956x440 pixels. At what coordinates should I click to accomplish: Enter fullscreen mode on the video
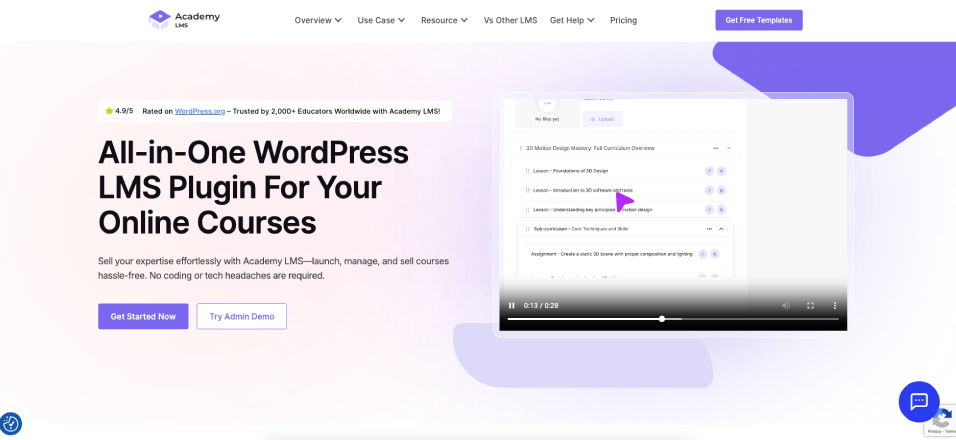coord(810,305)
